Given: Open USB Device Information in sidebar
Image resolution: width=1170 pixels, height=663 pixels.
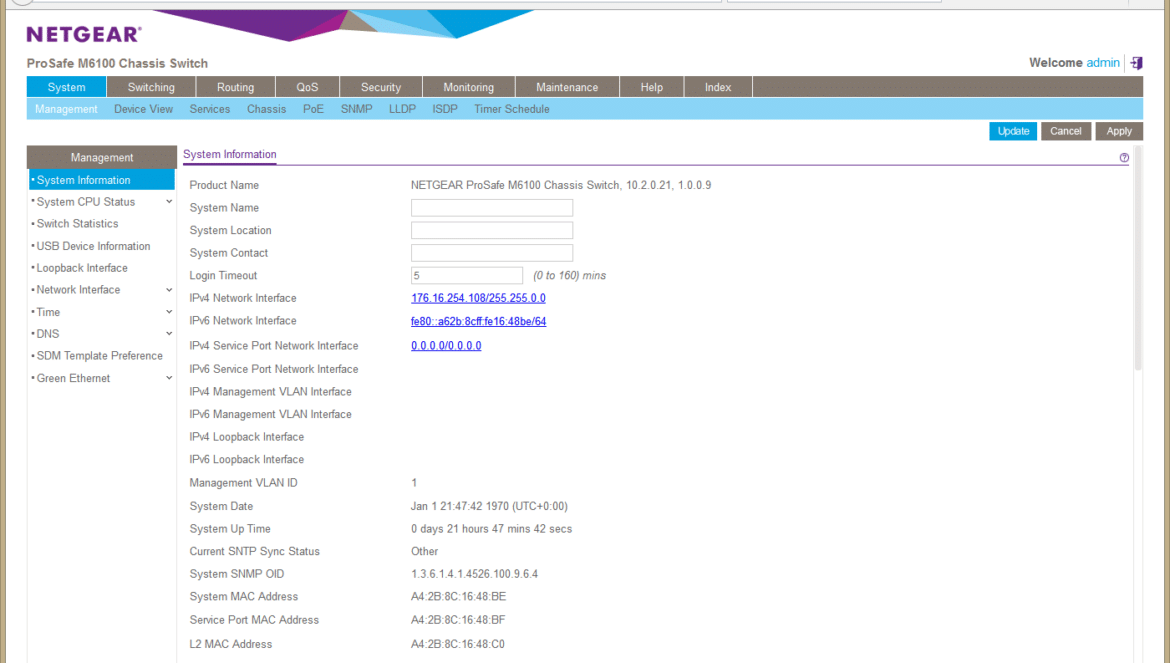Looking at the screenshot, I should pyautogui.click(x=93, y=246).
